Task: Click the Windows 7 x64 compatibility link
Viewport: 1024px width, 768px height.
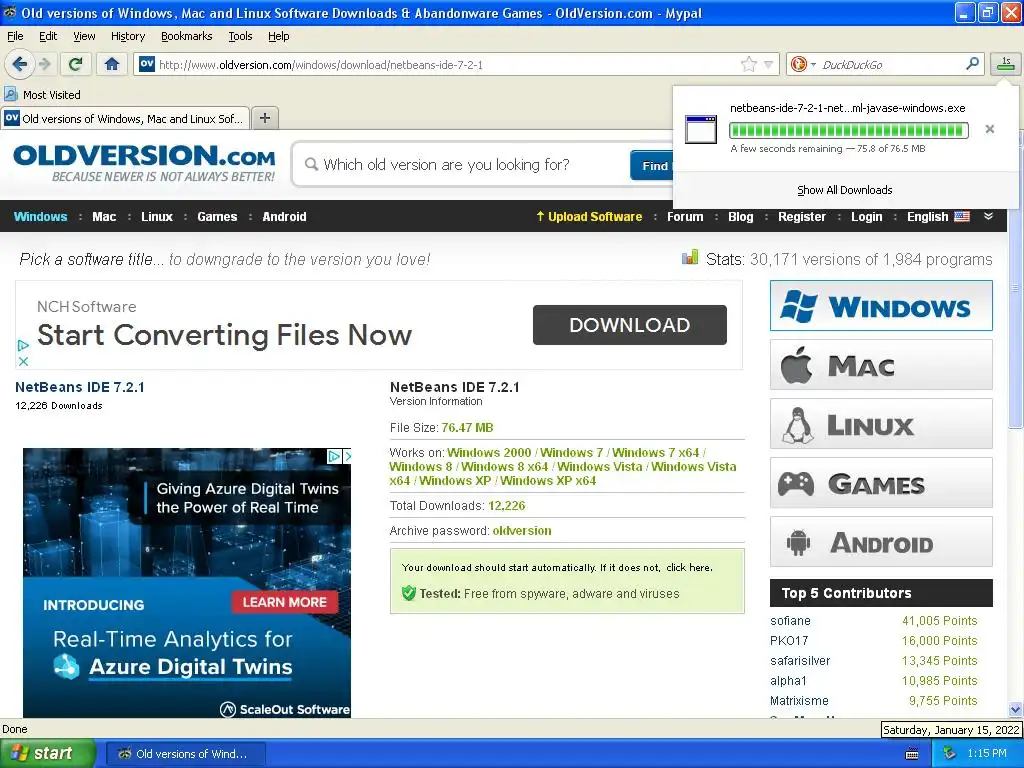Action: tap(655, 453)
